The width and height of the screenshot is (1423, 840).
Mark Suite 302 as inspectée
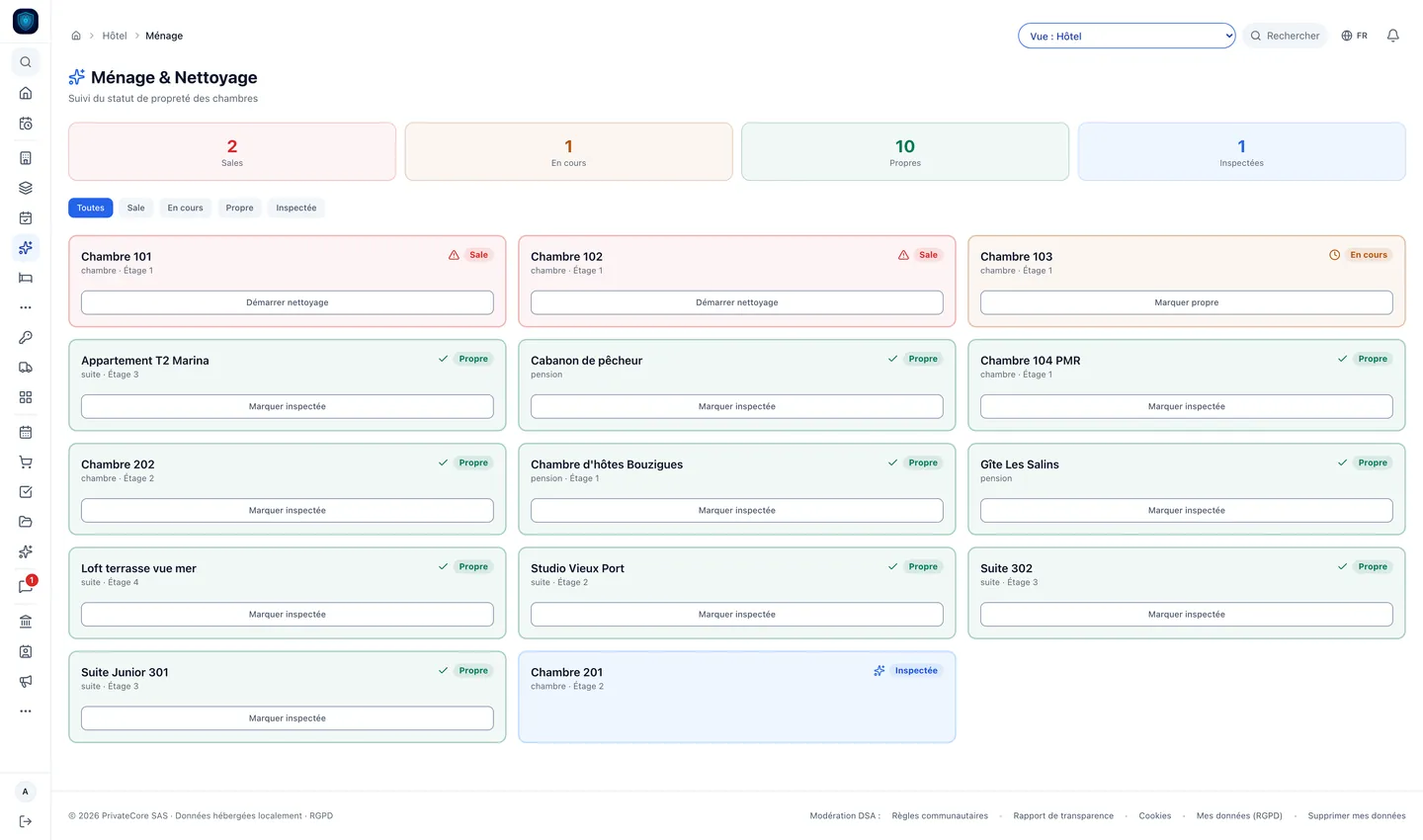(x=1187, y=614)
